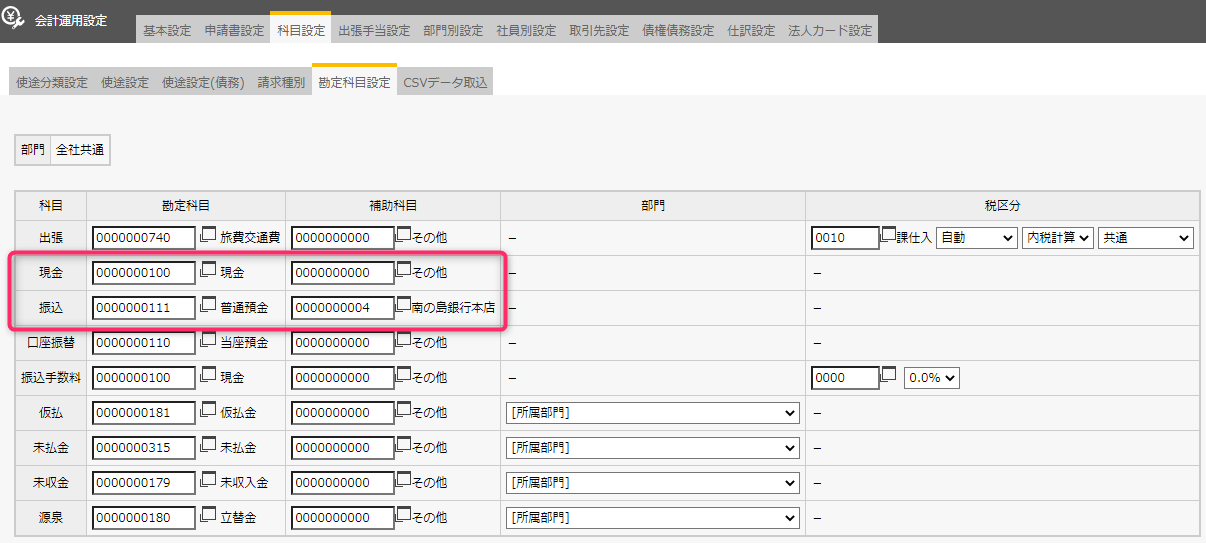Open account lookup icon in 現金 row
This screenshot has width=1206, height=543.
pos(208,272)
